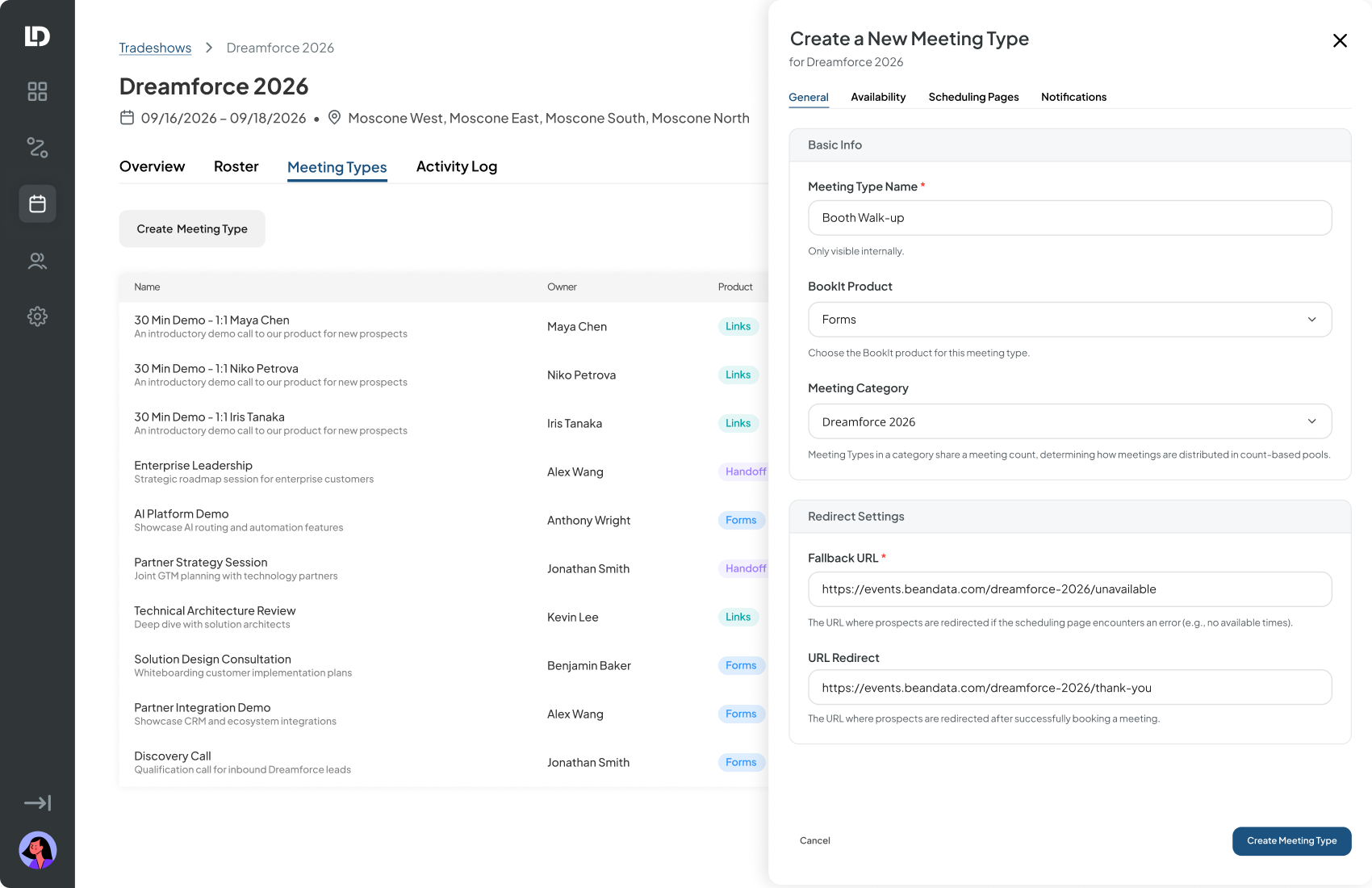The width and height of the screenshot is (1372, 888).
Task: Open the Technical Architecture Review row
Action: click(x=444, y=618)
